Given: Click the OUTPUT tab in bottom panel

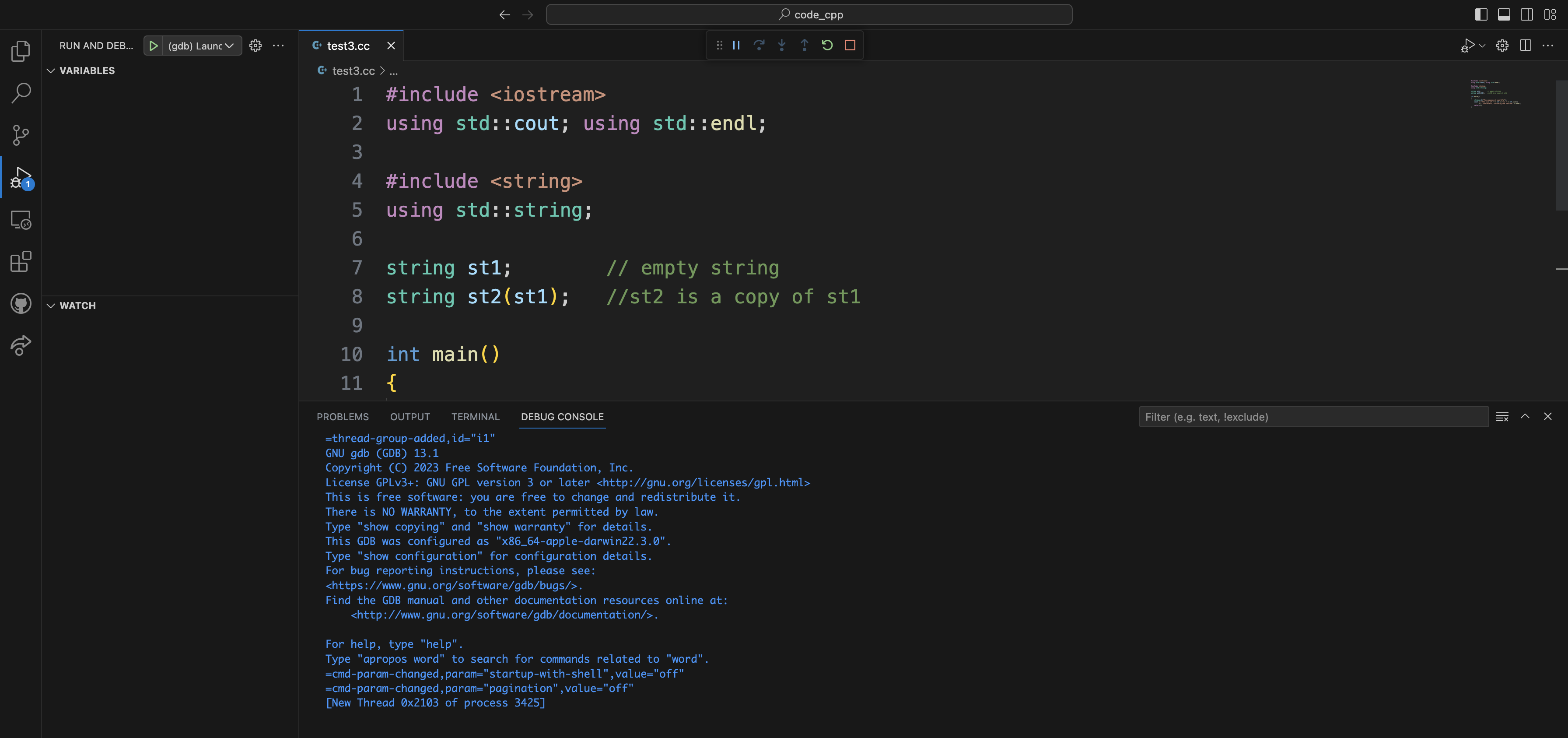Looking at the screenshot, I should point(409,415).
